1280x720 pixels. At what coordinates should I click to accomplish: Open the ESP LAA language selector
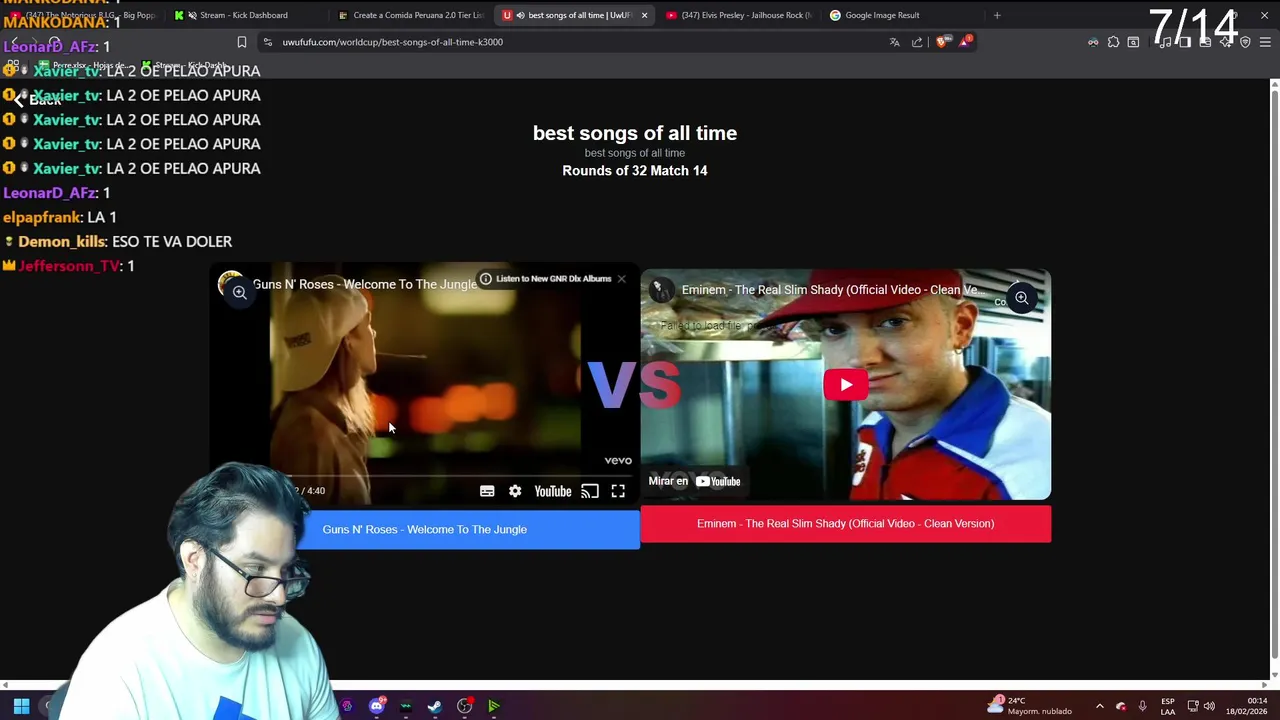[1167, 706]
